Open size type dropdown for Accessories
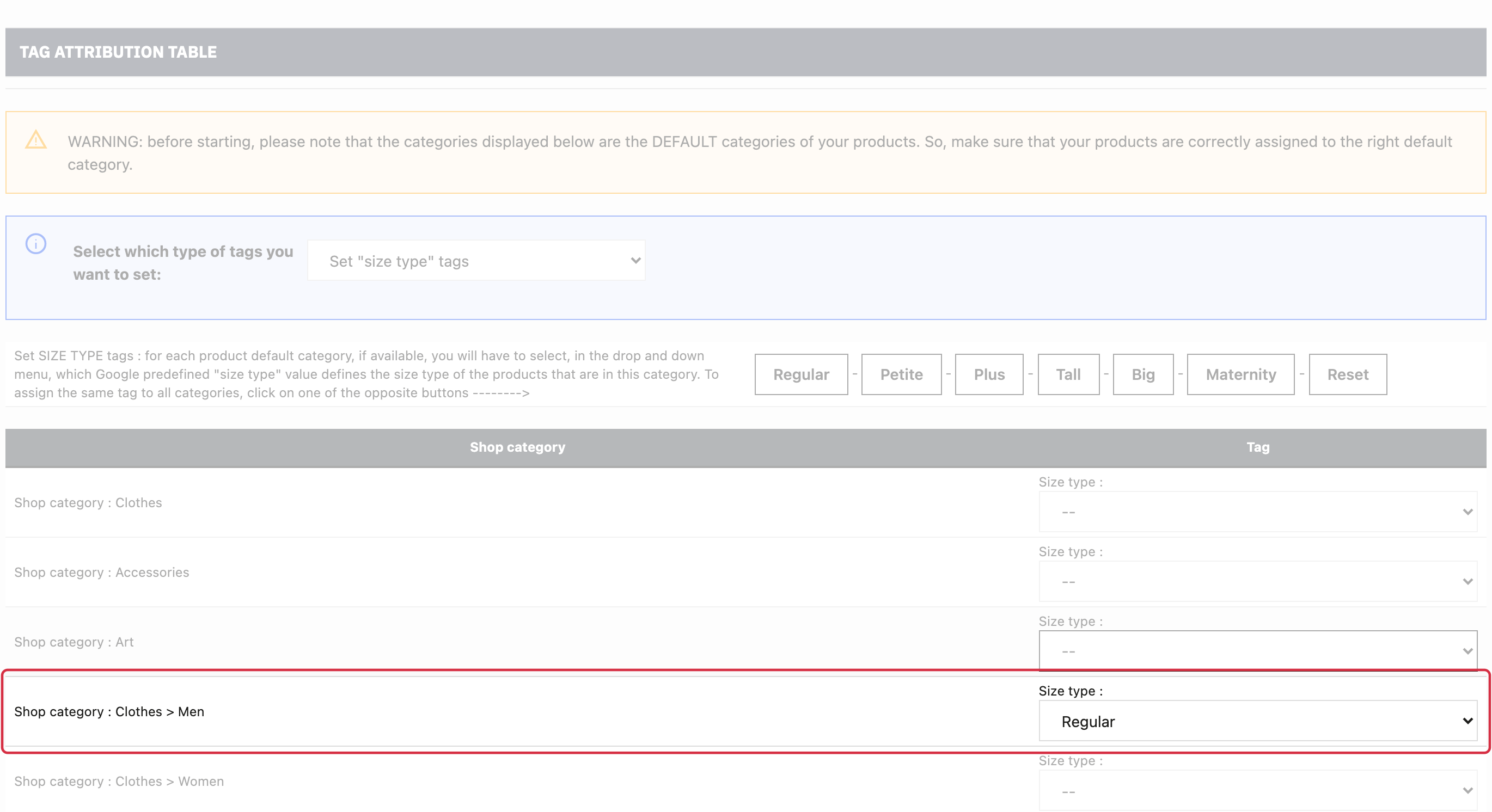1492x812 pixels. pos(1258,582)
